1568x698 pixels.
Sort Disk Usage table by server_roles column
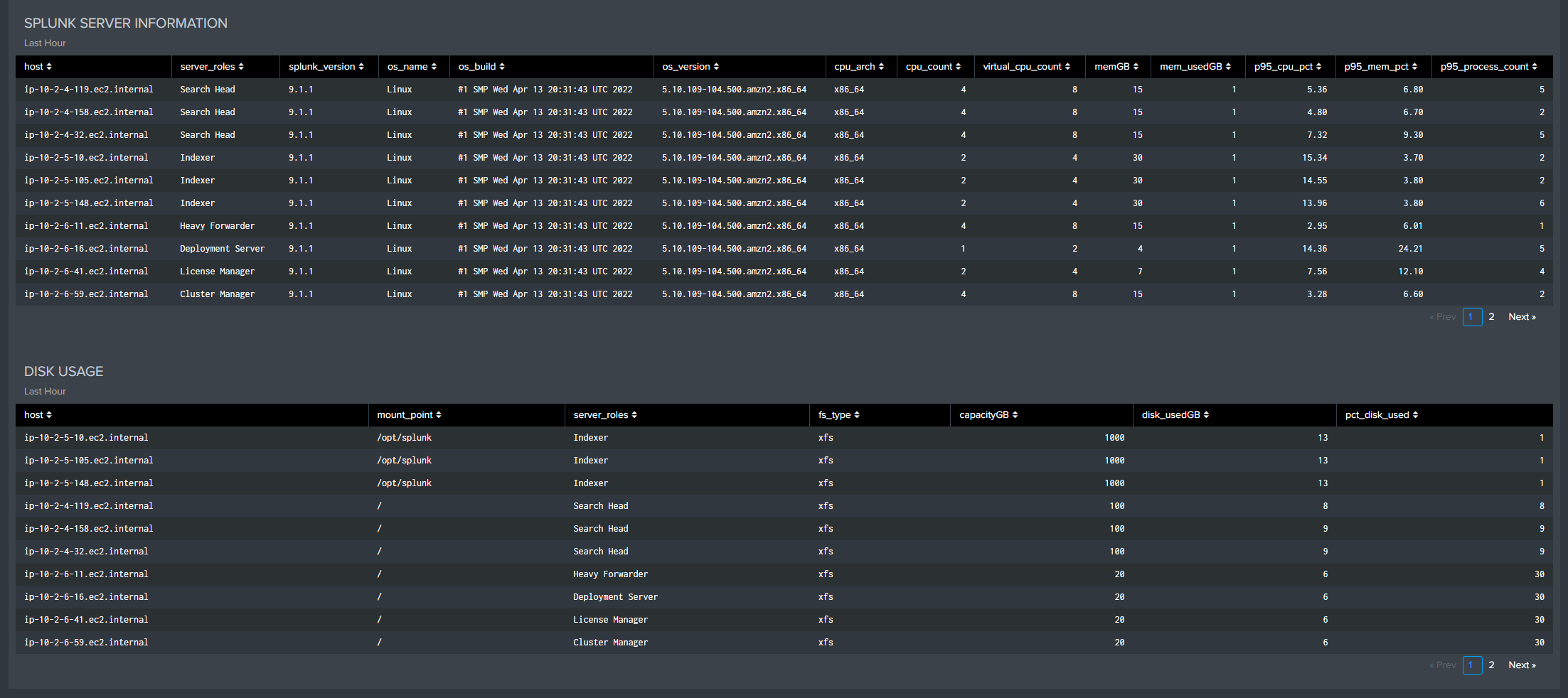[x=605, y=415]
